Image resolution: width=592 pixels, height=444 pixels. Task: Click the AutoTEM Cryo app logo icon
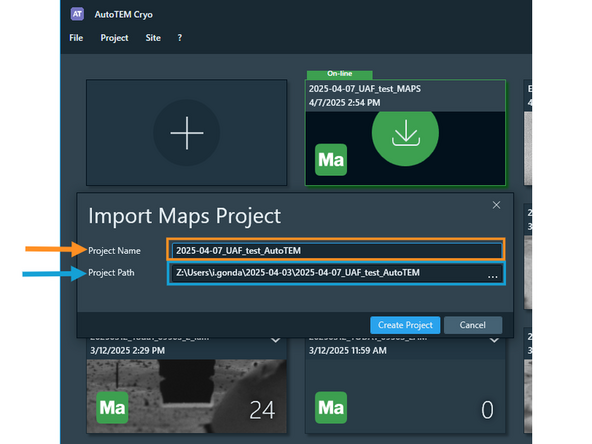pyautogui.click(x=77, y=14)
